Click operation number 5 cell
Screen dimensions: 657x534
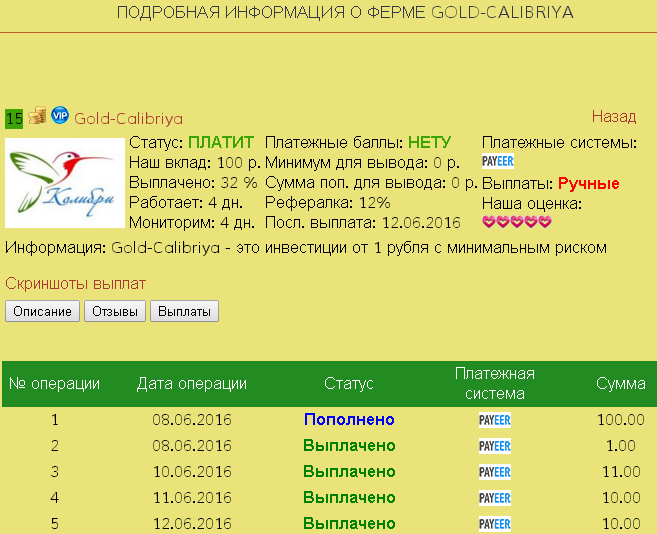pos(55,524)
